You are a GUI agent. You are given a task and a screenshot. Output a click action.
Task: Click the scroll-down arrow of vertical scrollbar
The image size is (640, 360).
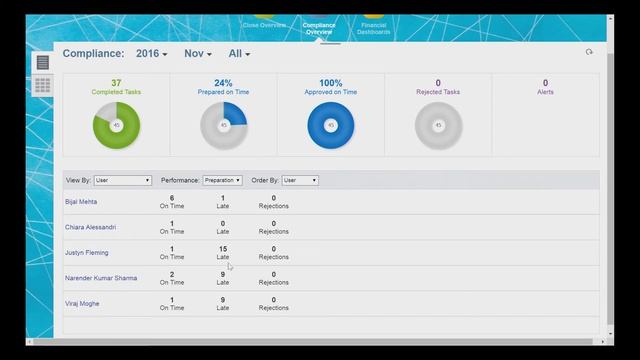[610, 333]
